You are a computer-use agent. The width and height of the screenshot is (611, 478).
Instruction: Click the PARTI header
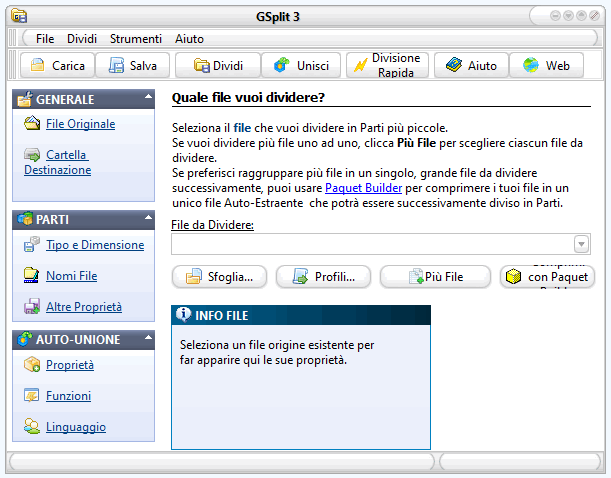84,220
